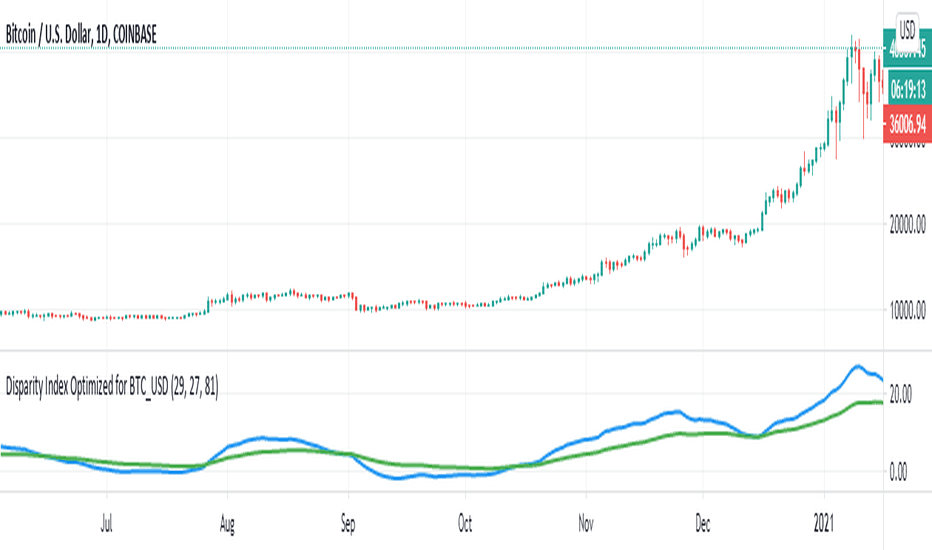Image resolution: width=932 pixels, height=550 pixels.
Task: Click the Nov time axis marker
Action: pos(585,524)
